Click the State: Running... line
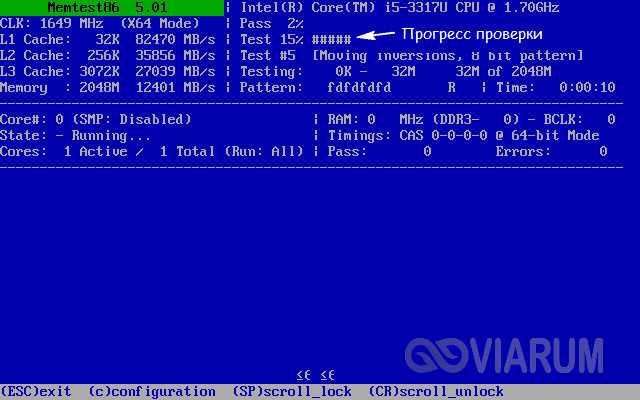This screenshot has width=640, height=400. (x=76, y=136)
